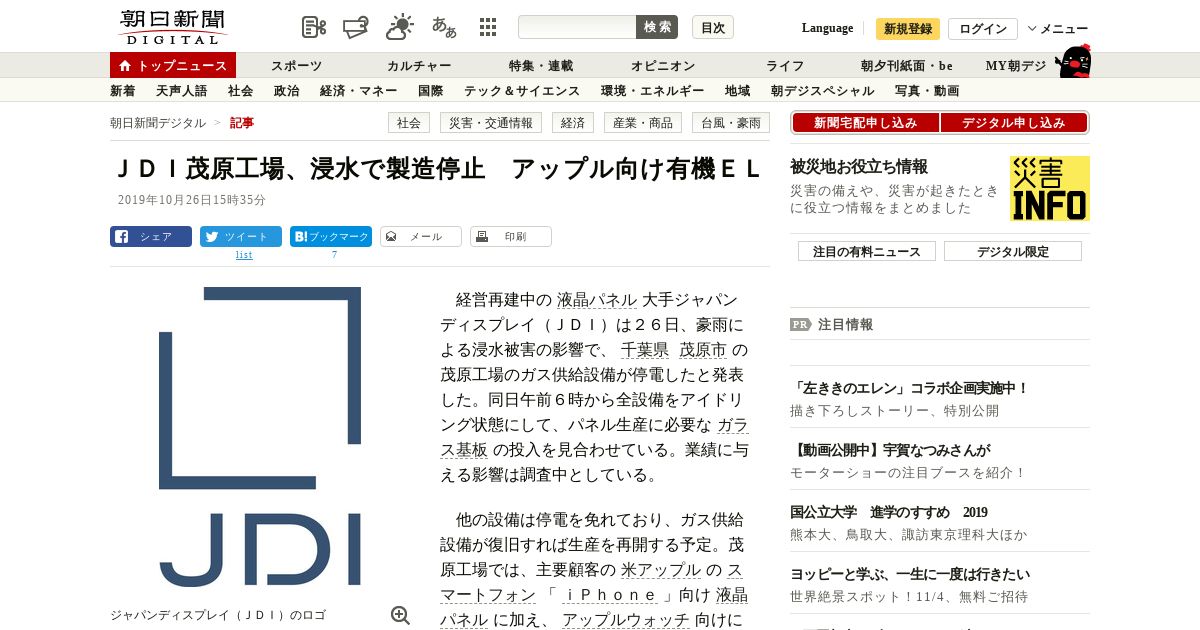This screenshot has width=1200, height=630.
Task: Open the JDI logo image thumbnail
Action: (x=260, y=437)
